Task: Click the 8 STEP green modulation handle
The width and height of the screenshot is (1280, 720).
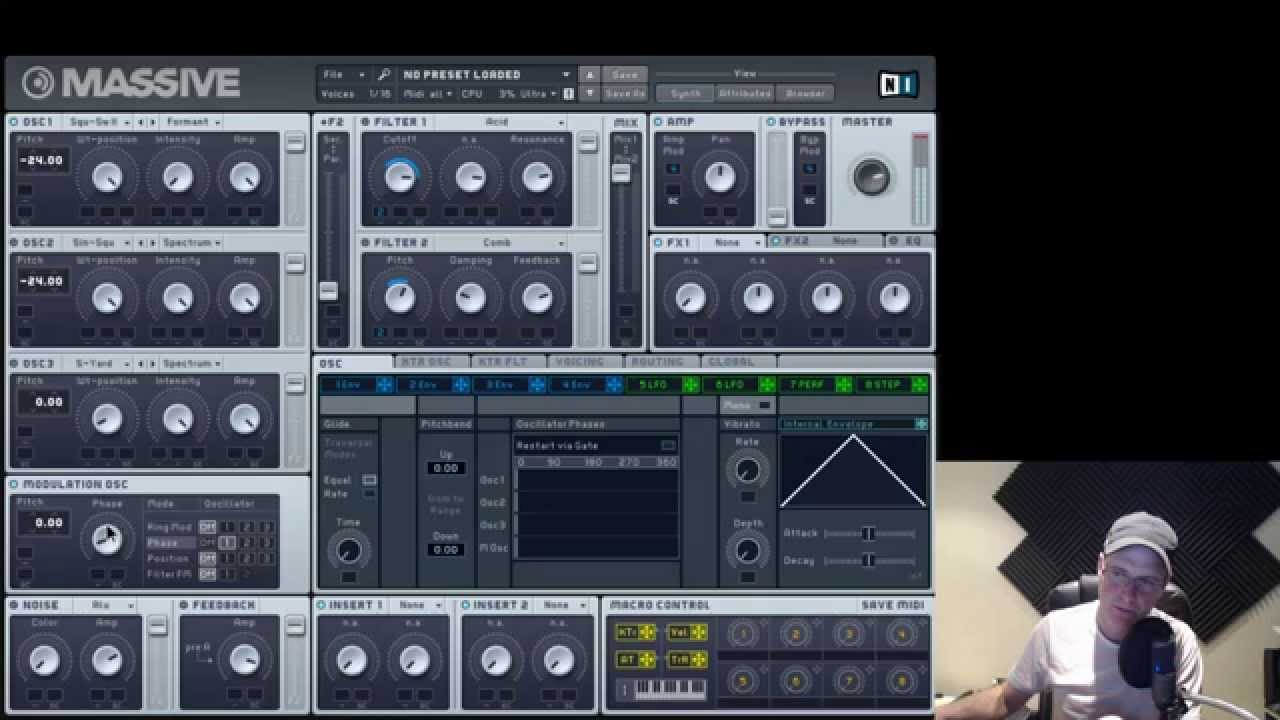Action: 919,385
